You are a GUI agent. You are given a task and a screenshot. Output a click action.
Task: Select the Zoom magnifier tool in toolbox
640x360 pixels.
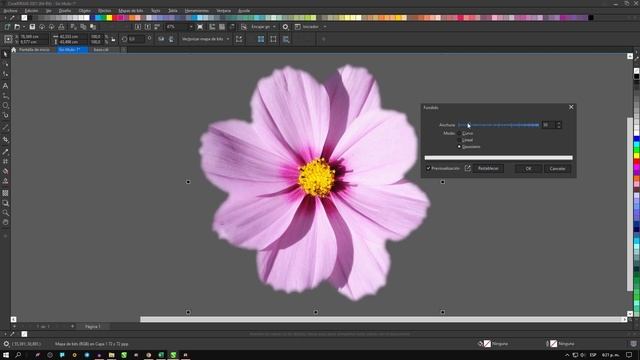coord(5,213)
